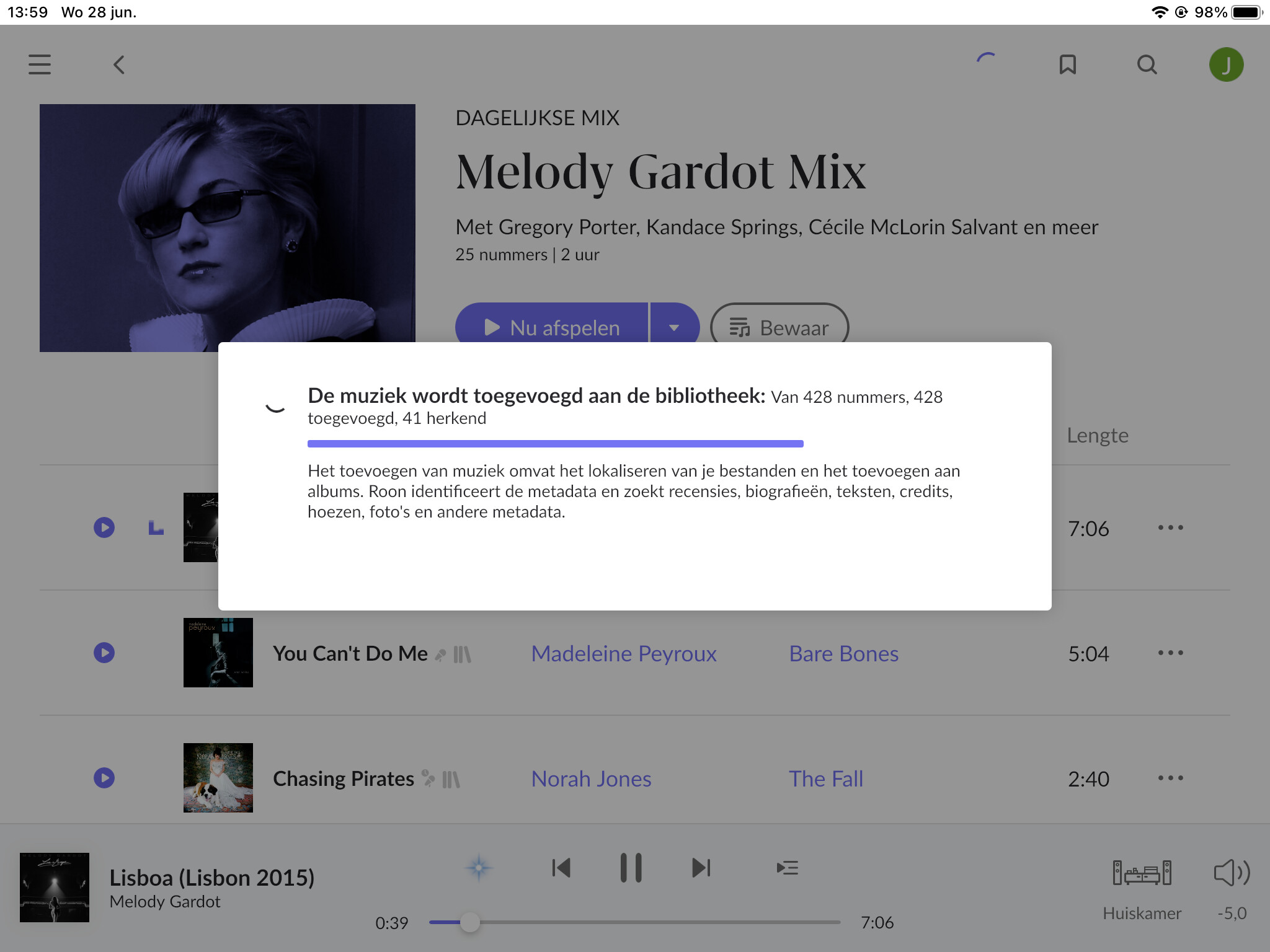This screenshot has width=1270, height=952.
Task: Open Madeleine Peyroux's artist page
Action: pos(624,653)
